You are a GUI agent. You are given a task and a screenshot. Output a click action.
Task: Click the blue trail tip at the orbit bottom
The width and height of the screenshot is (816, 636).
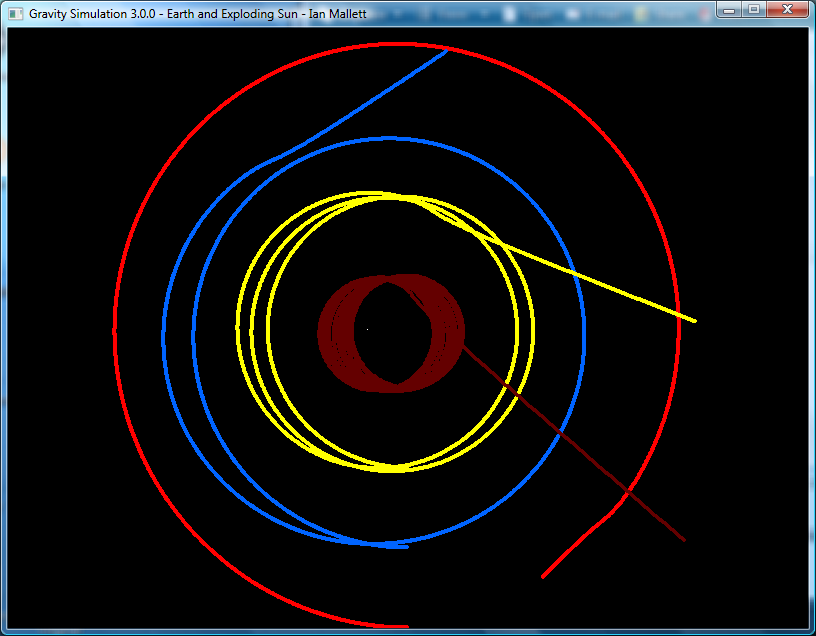(405, 546)
